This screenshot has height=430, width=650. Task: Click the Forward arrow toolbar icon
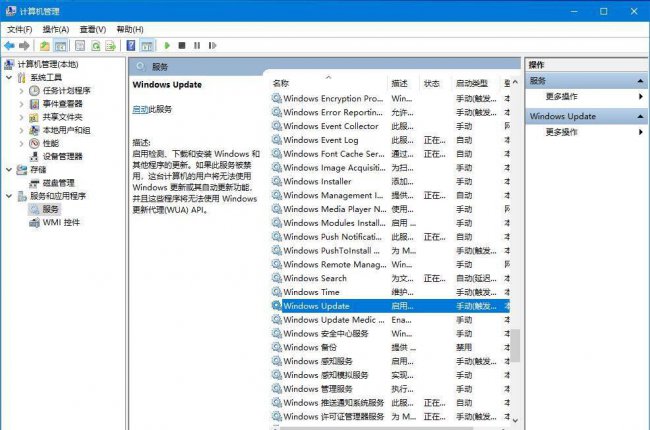coord(24,46)
